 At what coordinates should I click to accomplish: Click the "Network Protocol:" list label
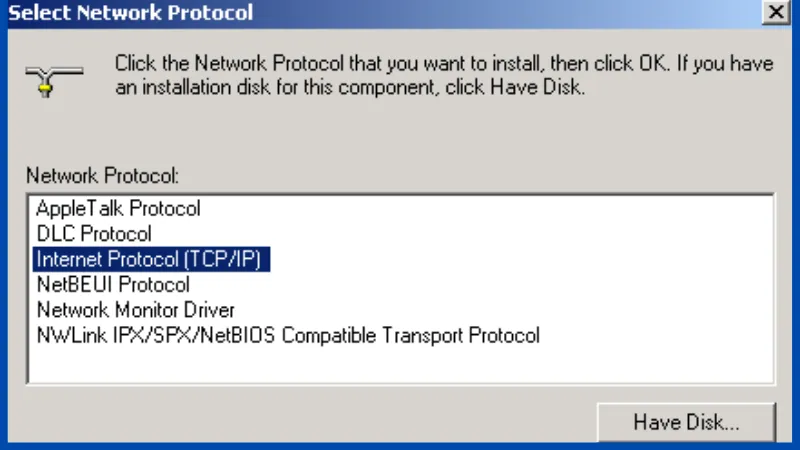[x=102, y=176]
